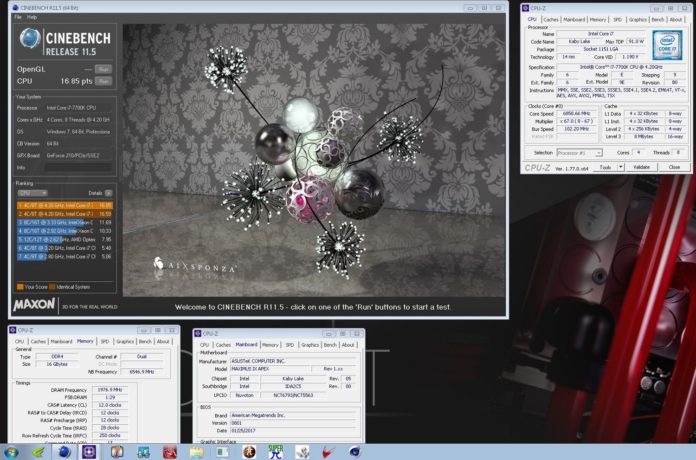
Task: Open SPD tab in top-right CPU-Z window
Action: [x=617, y=20]
